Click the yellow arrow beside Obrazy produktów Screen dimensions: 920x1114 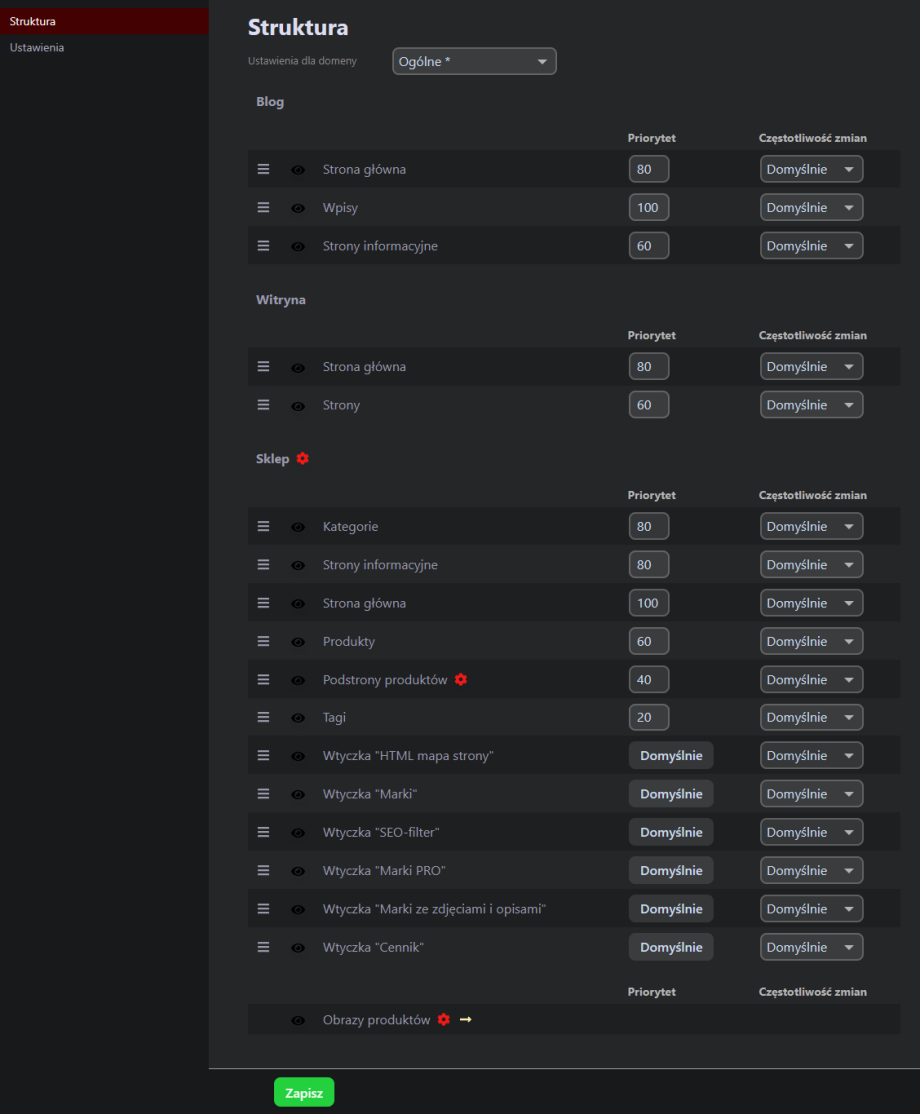click(x=465, y=1020)
